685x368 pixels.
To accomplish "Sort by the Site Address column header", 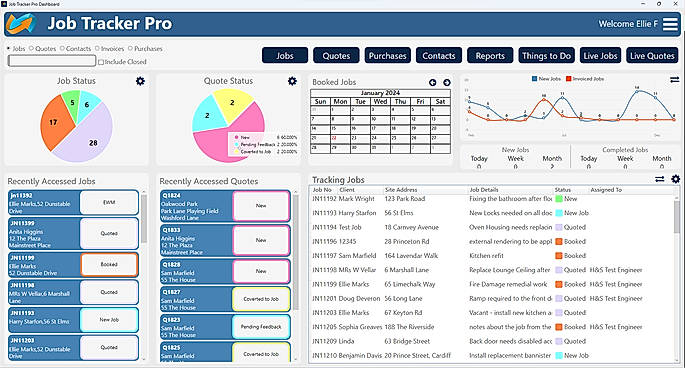I will (401, 190).
